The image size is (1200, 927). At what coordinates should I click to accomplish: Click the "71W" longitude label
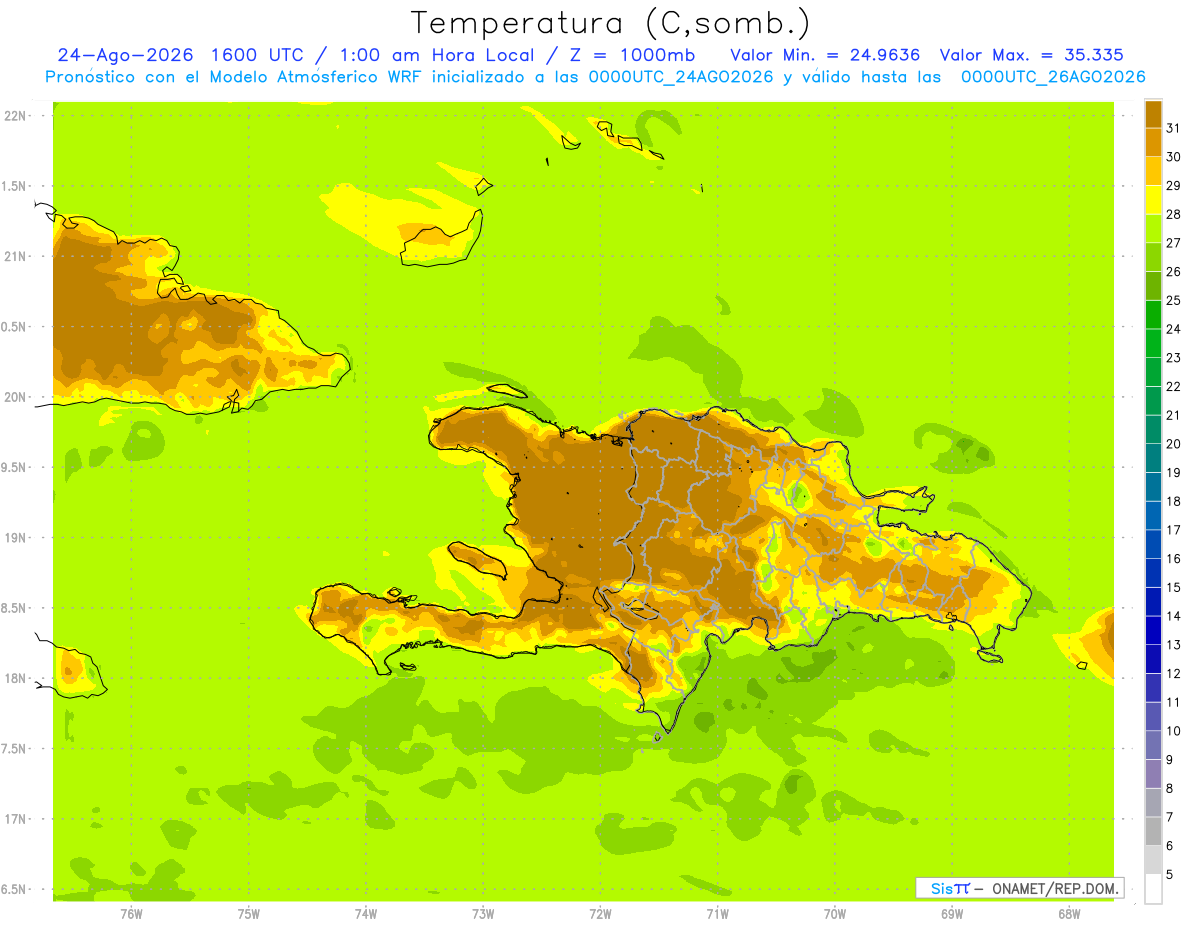717,914
